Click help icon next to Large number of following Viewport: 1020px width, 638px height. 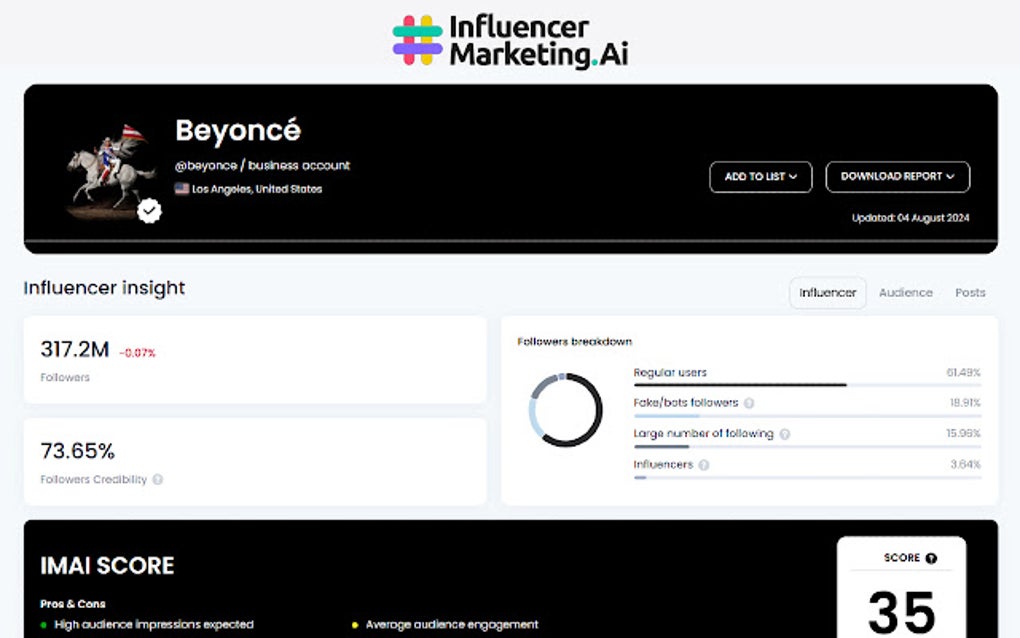[x=785, y=434]
